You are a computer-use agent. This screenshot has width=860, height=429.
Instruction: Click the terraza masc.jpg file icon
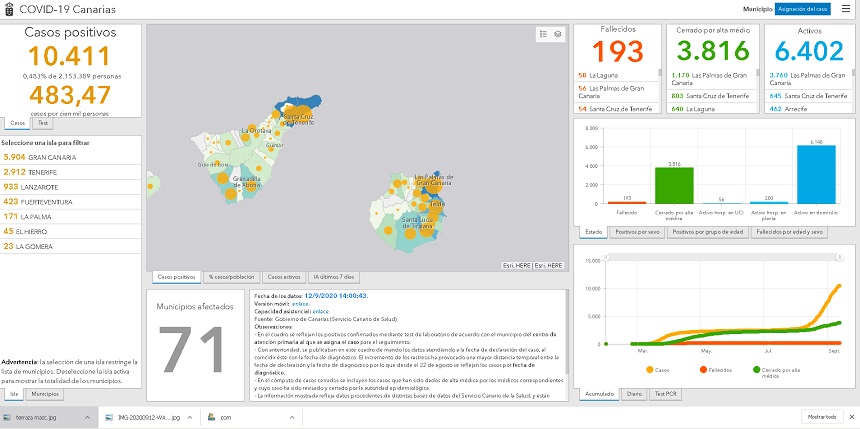tap(9, 416)
